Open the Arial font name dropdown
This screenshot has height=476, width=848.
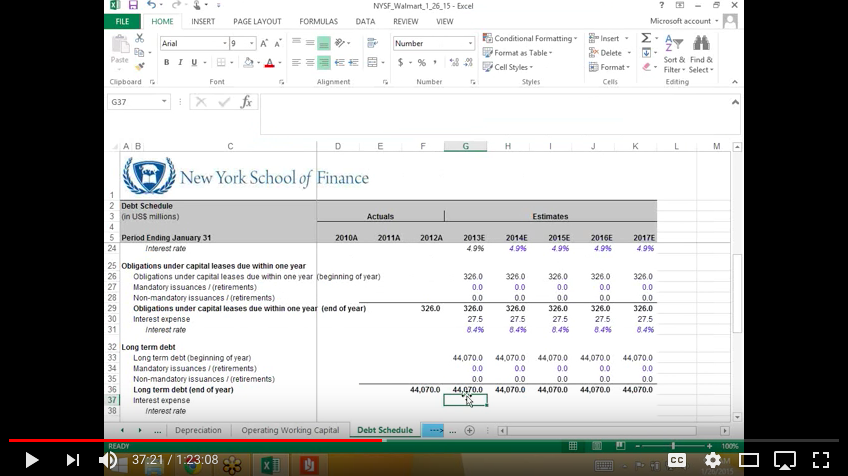pos(224,44)
